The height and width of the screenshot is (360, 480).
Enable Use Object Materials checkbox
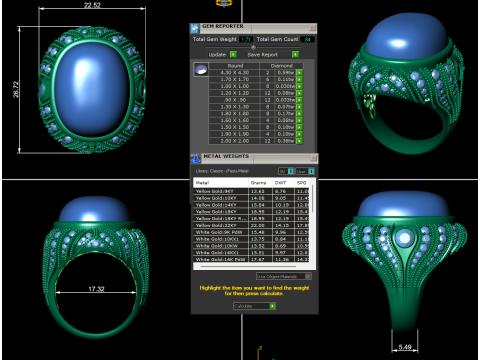pos(308,276)
